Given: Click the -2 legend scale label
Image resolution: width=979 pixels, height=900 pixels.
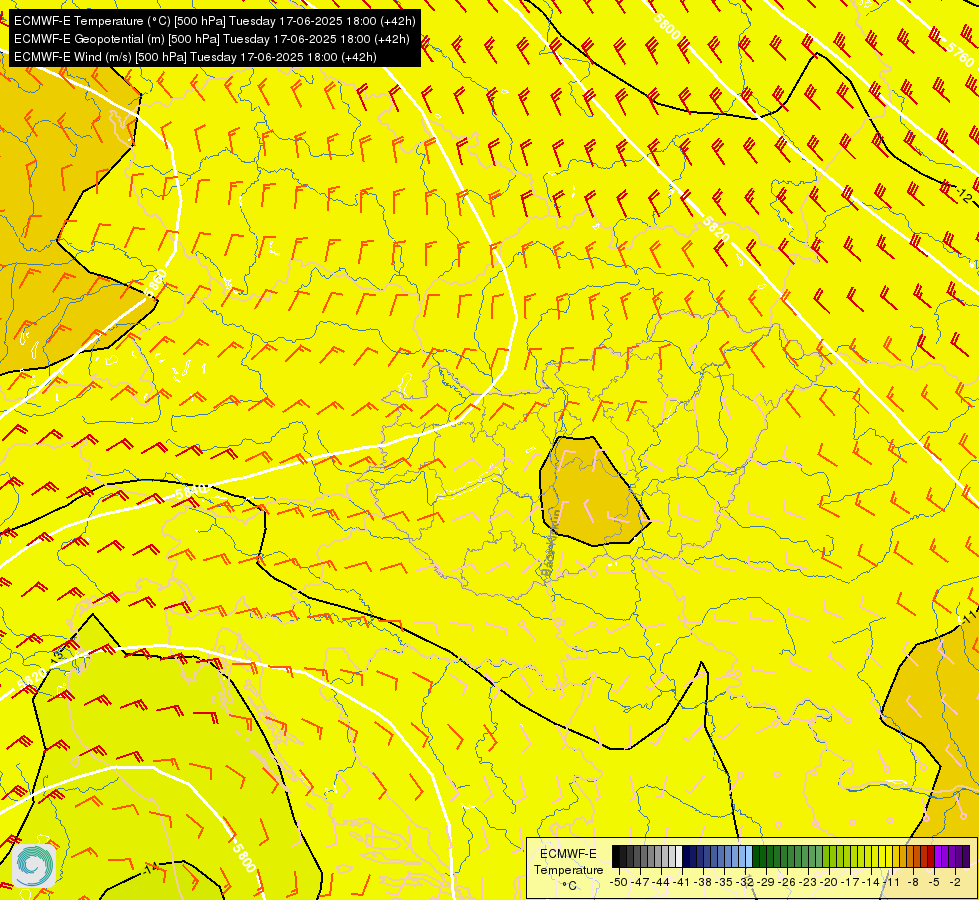Looking at the screenshot, I should coord(955,882).
